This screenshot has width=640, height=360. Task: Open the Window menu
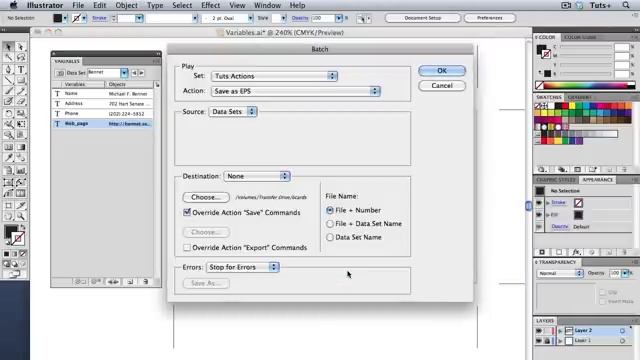coord(267,5)
